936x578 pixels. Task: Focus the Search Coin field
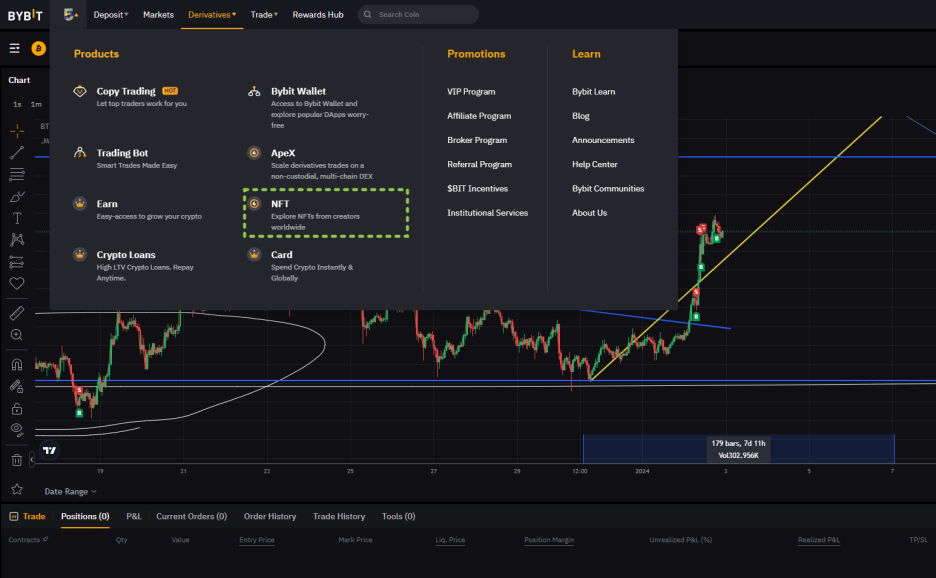click(x=418, y=14)
